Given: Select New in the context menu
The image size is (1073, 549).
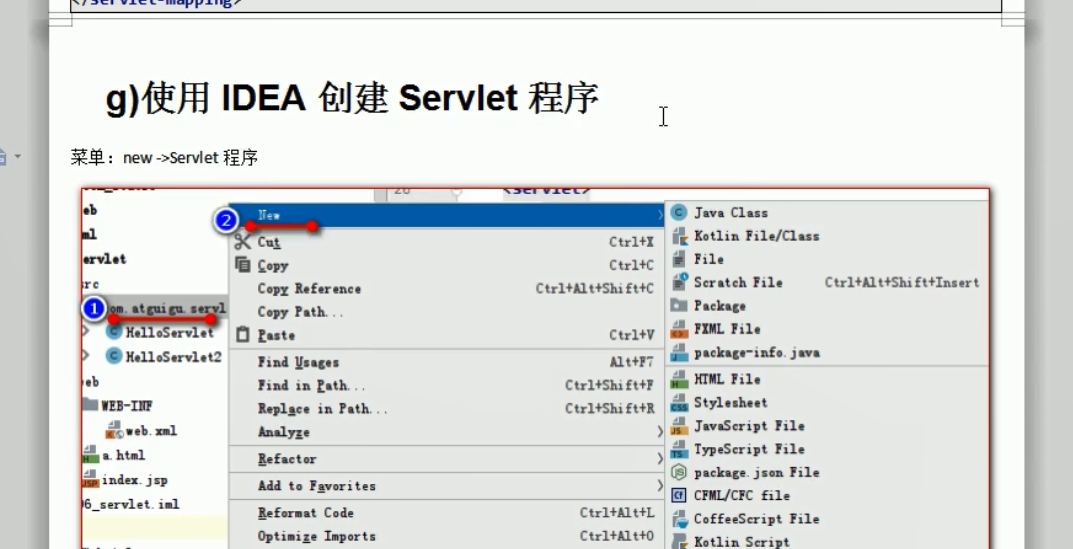Looking at the screenshot, I should pyautogui.click(x=446, y=215).
